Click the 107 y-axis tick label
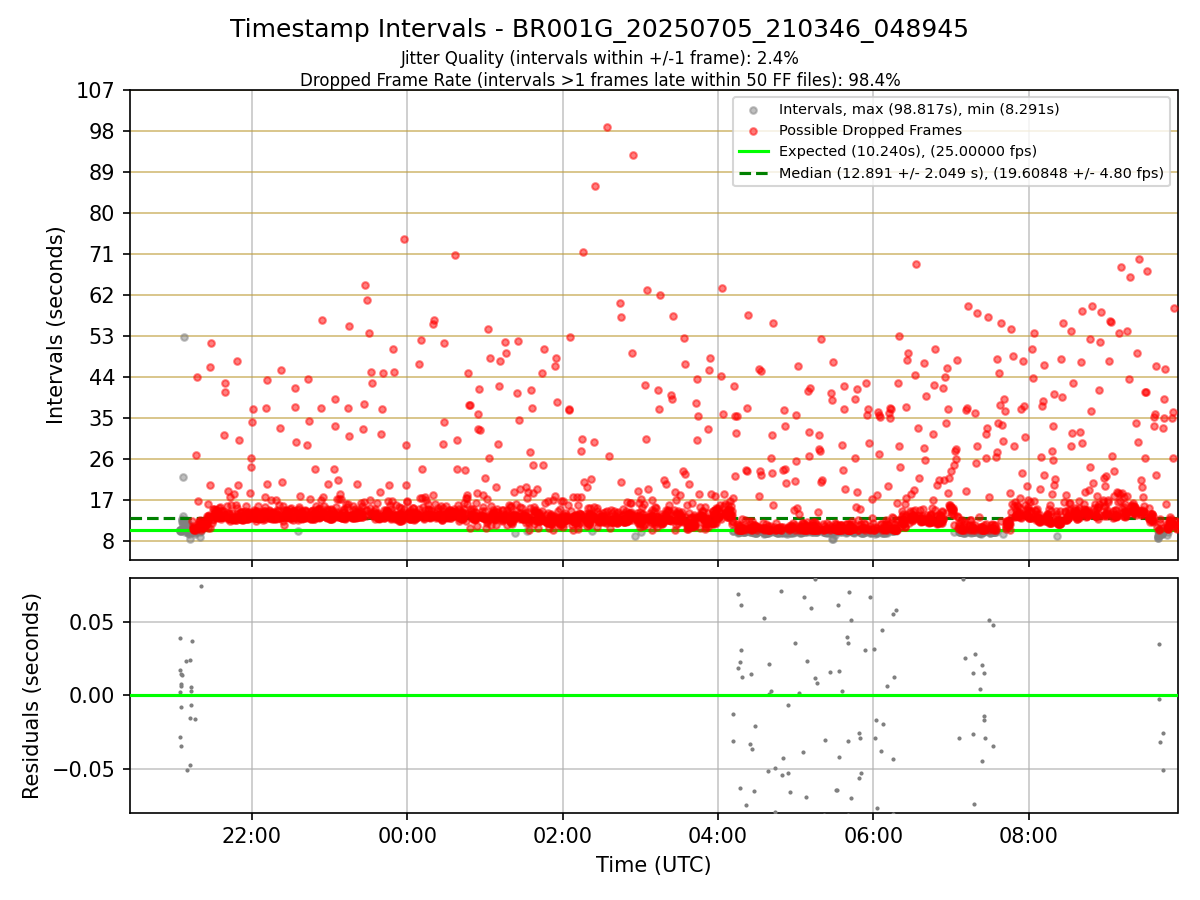The width and height of the screenshot is (1200, 900). coord(97,90)
